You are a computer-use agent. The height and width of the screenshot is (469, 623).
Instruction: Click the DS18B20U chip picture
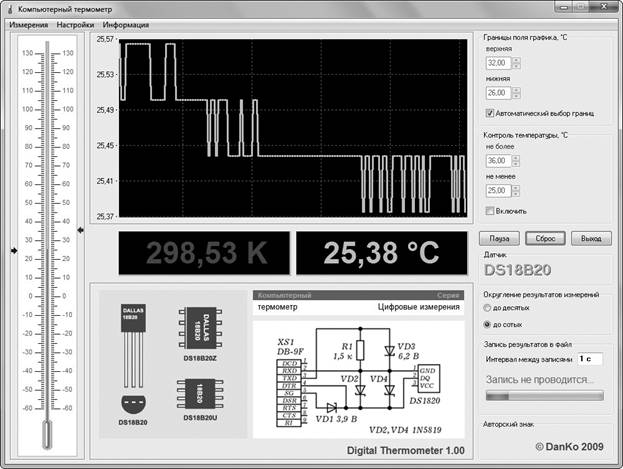[200, 394]
